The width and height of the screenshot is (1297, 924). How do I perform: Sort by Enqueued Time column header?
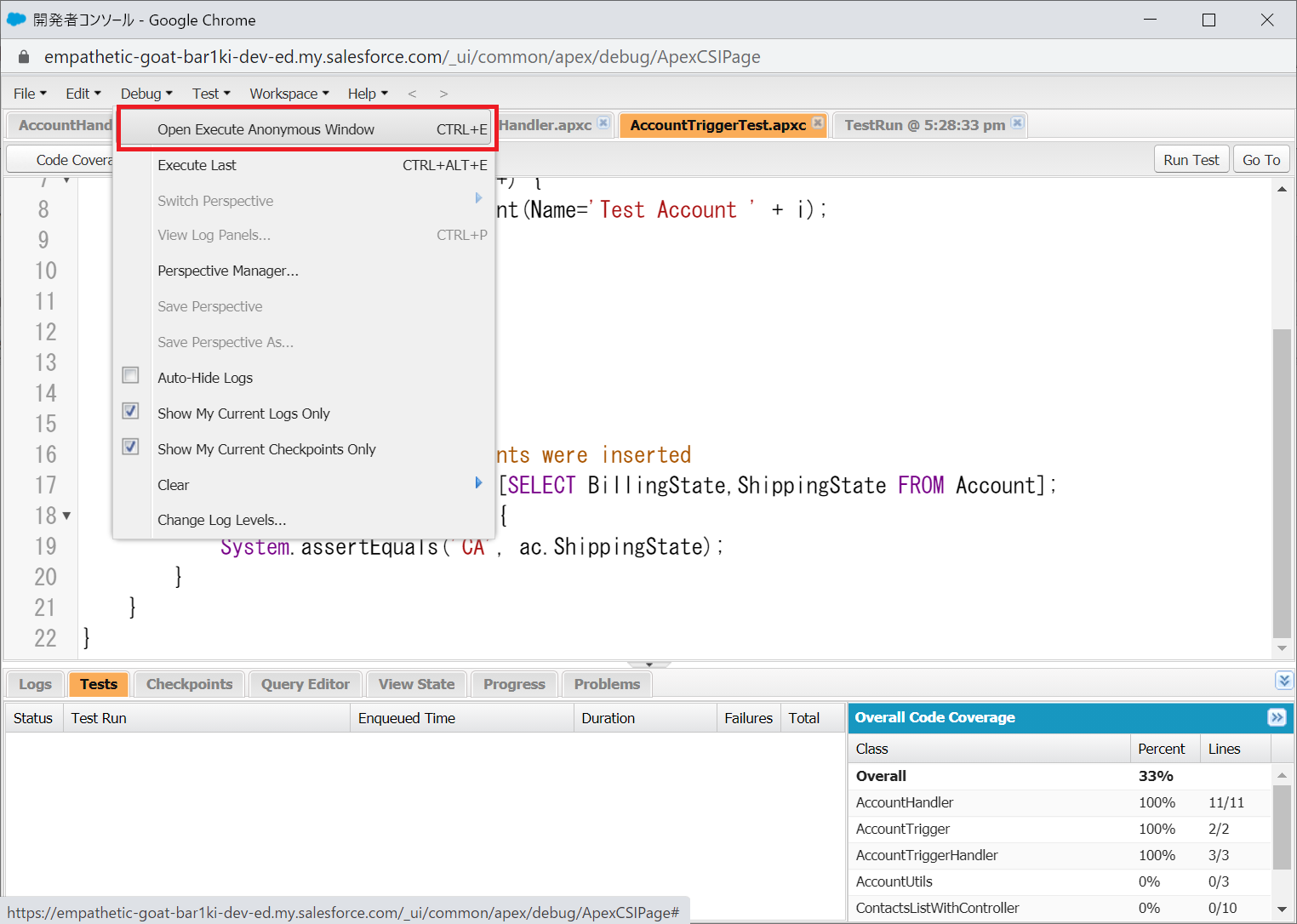tap(462, 718)
